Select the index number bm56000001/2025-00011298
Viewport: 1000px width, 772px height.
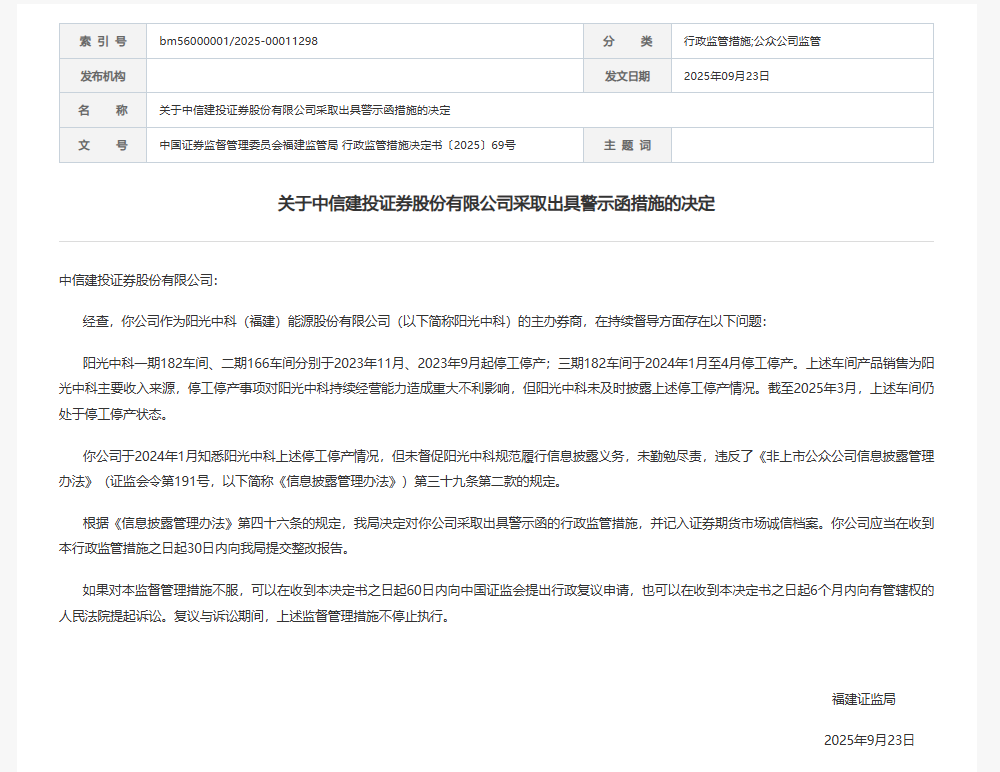pos(239,41)
